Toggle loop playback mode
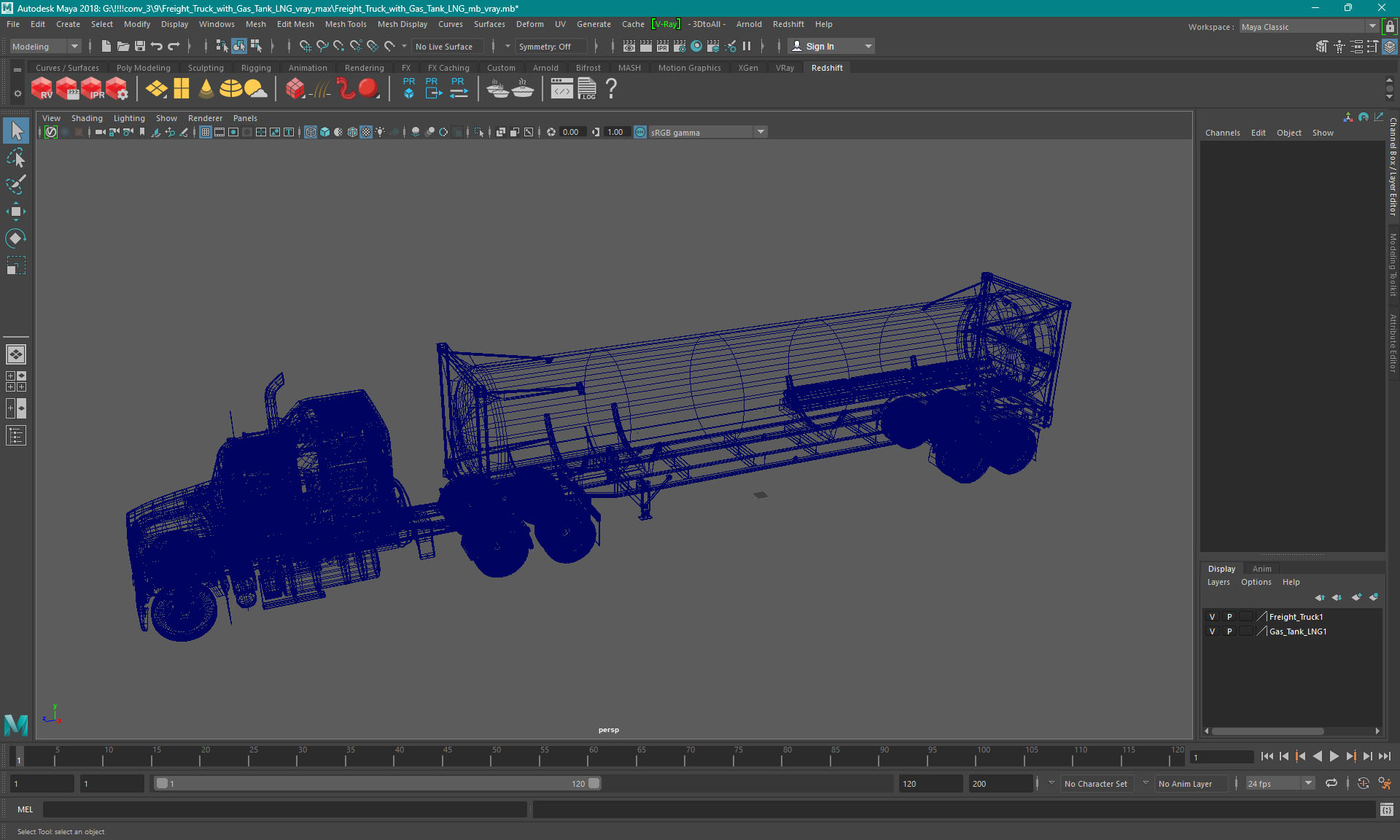Screen dimensions: 1400x840 tap(1331, 783)
